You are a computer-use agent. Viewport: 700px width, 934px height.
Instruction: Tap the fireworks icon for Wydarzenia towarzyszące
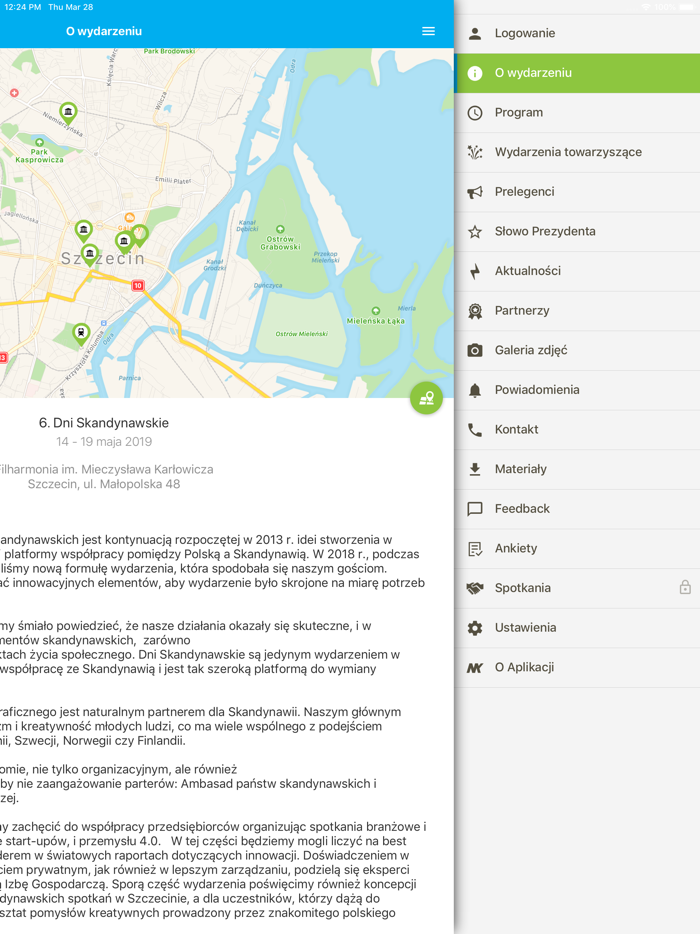coord(475,152)
